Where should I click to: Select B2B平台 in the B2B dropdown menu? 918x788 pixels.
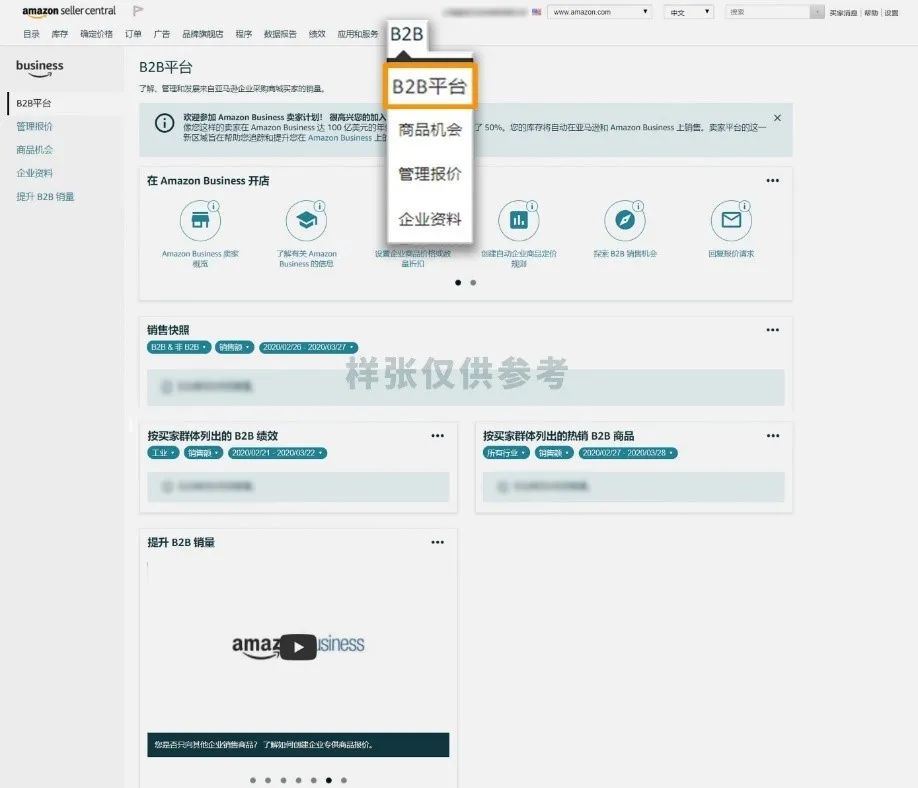(x=430, y=87)
